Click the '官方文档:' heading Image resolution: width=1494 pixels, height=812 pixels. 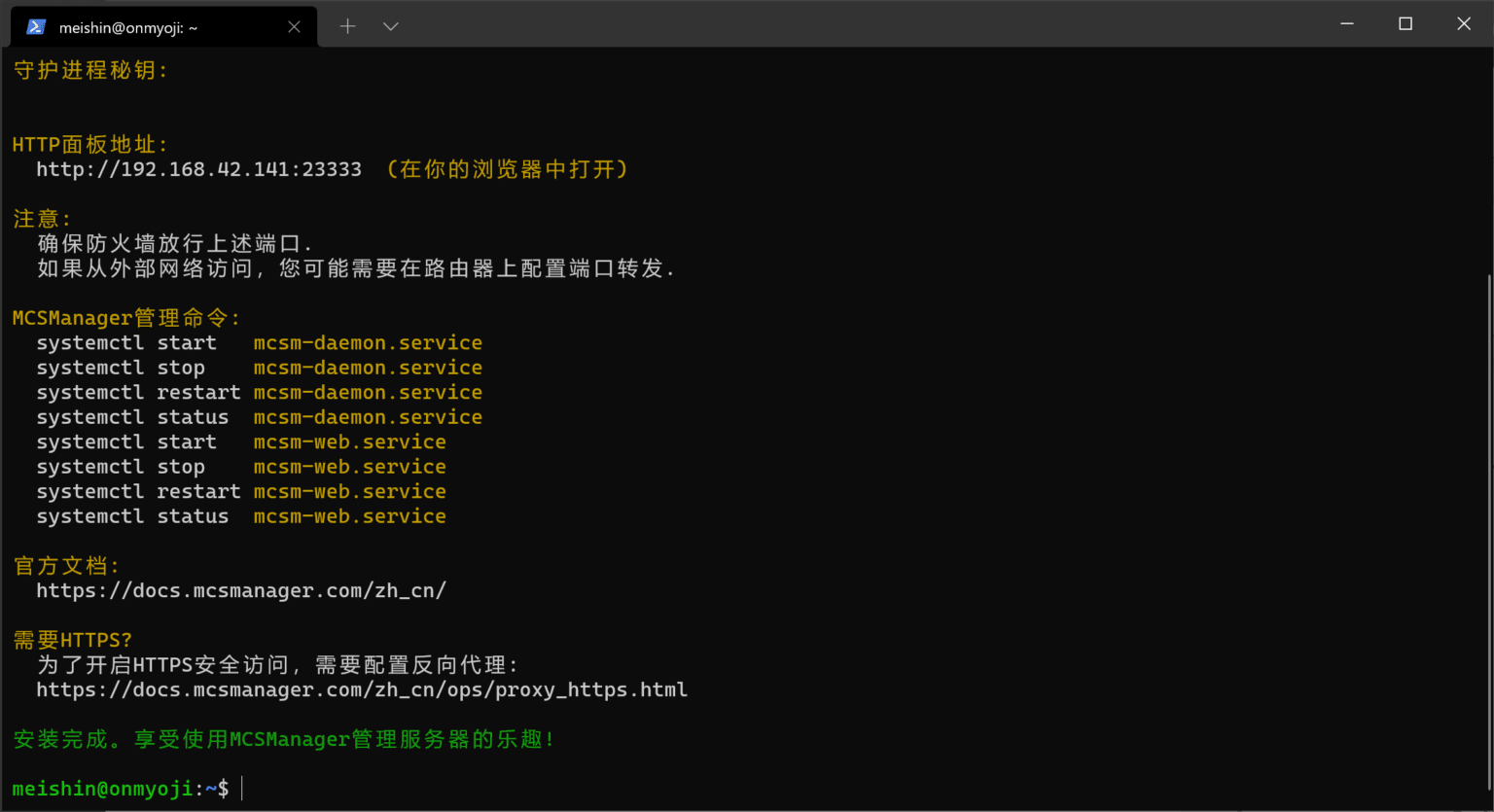[65, 566]
